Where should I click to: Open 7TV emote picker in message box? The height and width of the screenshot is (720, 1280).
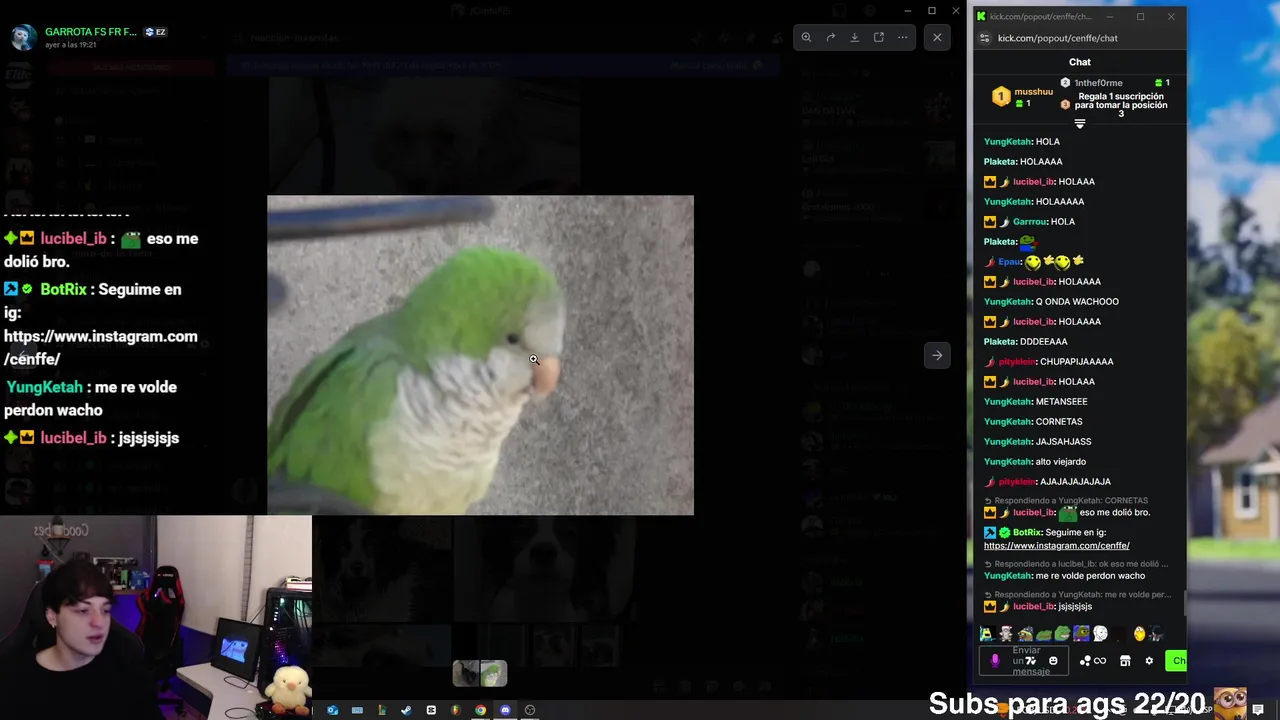pos(1031,661)
